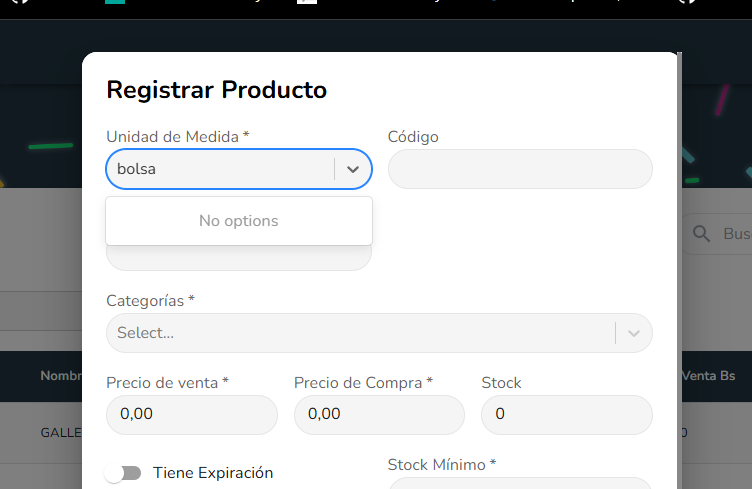Image resolution: width=752 pixels, height=489 pixels.
Task: Open the Unidad de Medida dropdown arrow
Action: [x=353, y=169]
